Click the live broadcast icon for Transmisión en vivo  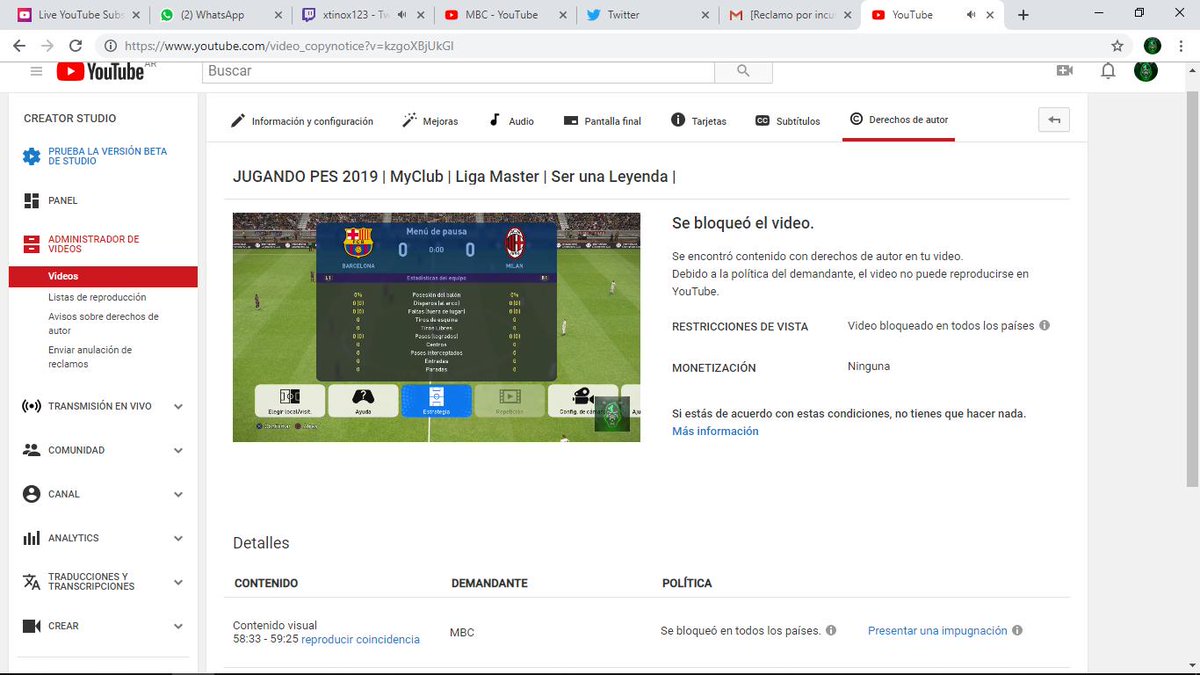31,407
